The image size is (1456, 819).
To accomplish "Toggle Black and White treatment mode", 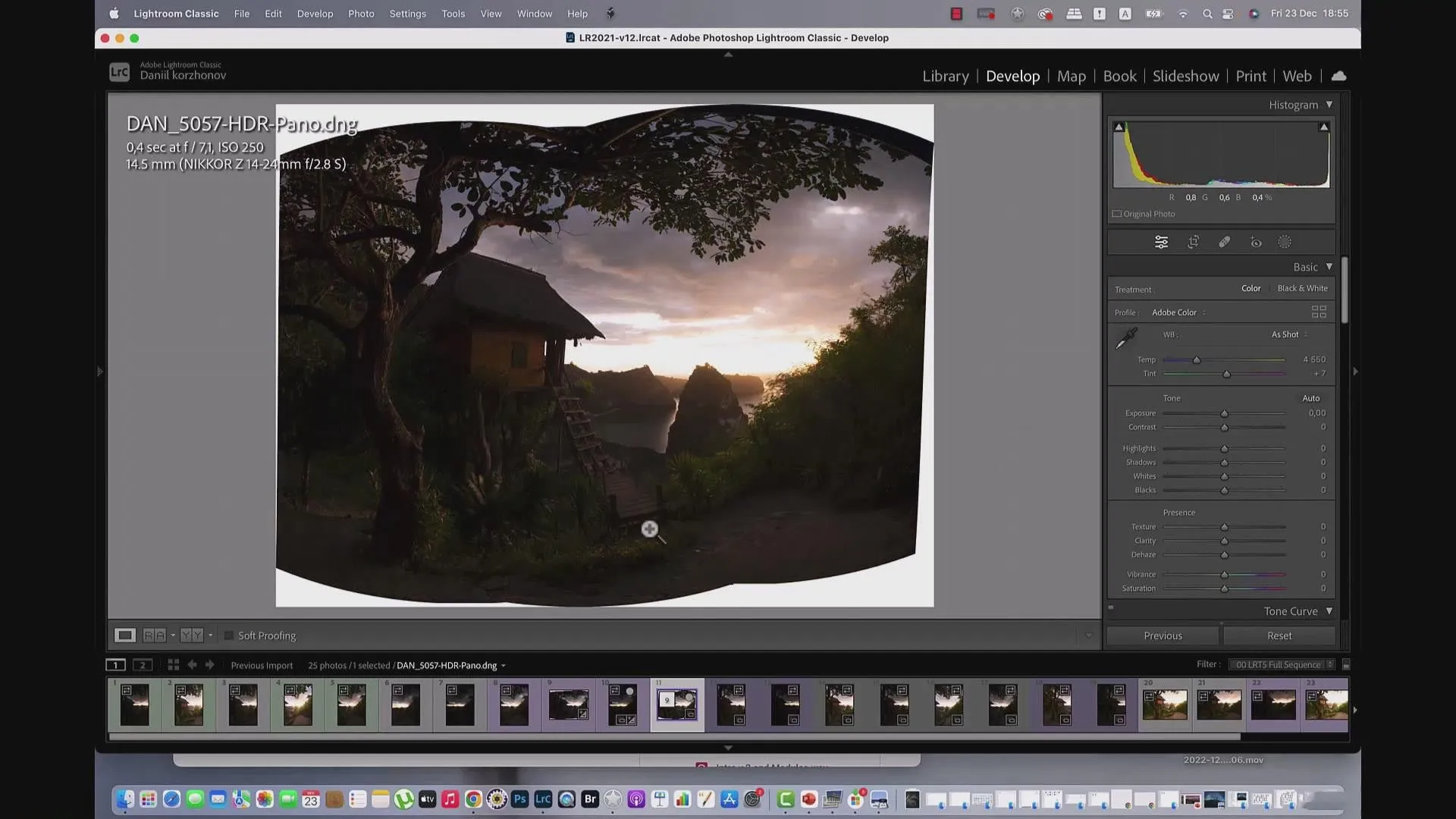I will tap(1302, 288).
